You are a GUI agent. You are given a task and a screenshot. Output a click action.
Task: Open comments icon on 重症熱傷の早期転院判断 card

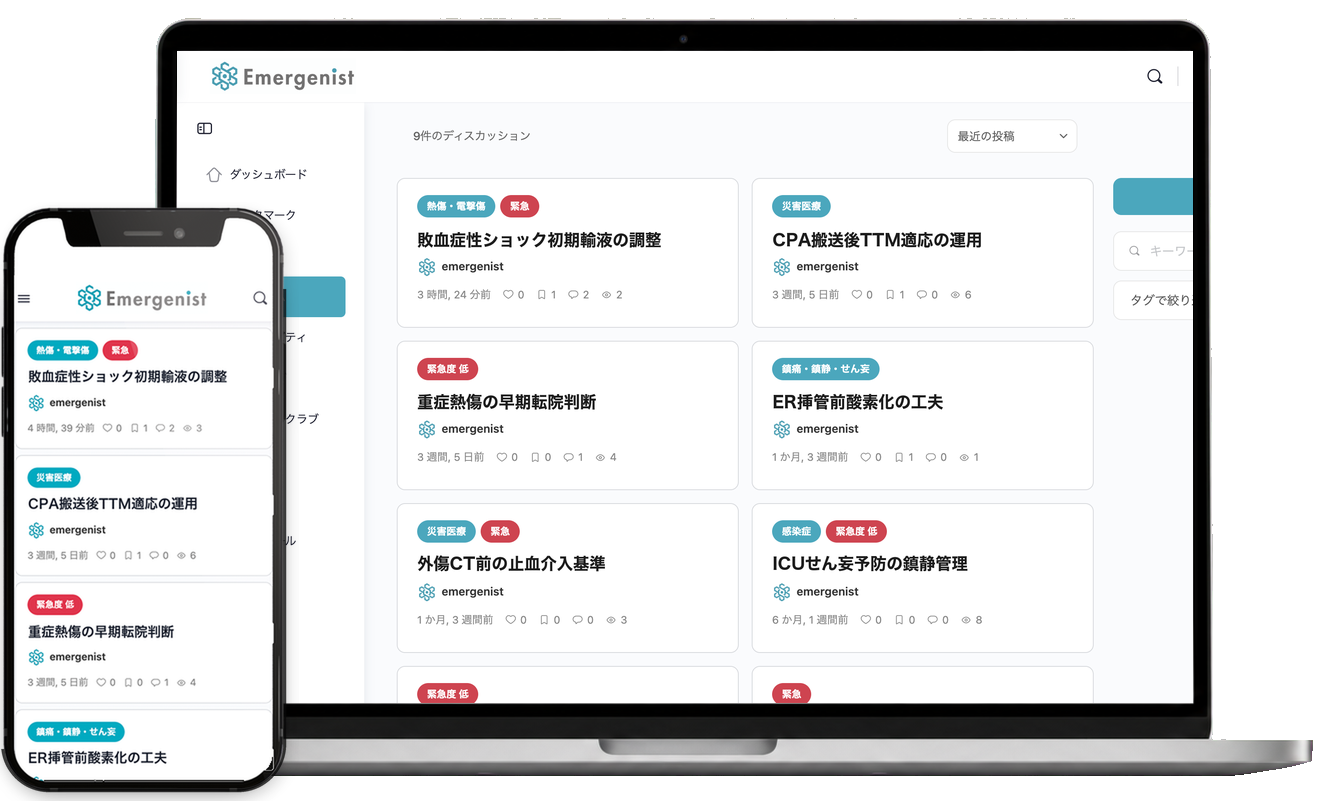click(568, 457)
